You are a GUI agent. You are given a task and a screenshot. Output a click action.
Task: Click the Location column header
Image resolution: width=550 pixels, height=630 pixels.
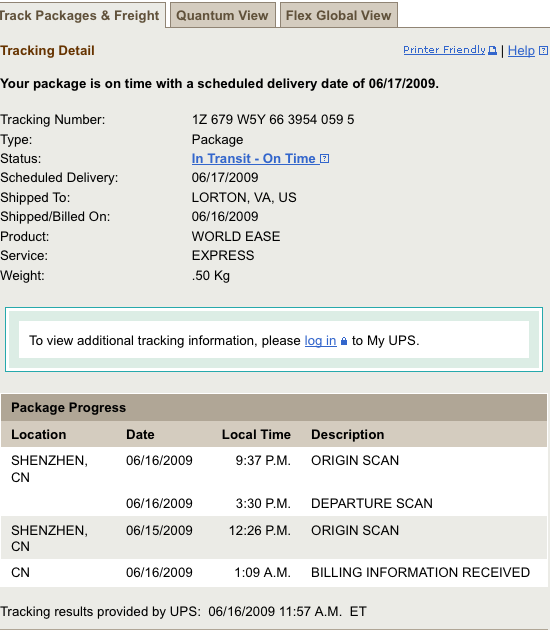point(39,434)
